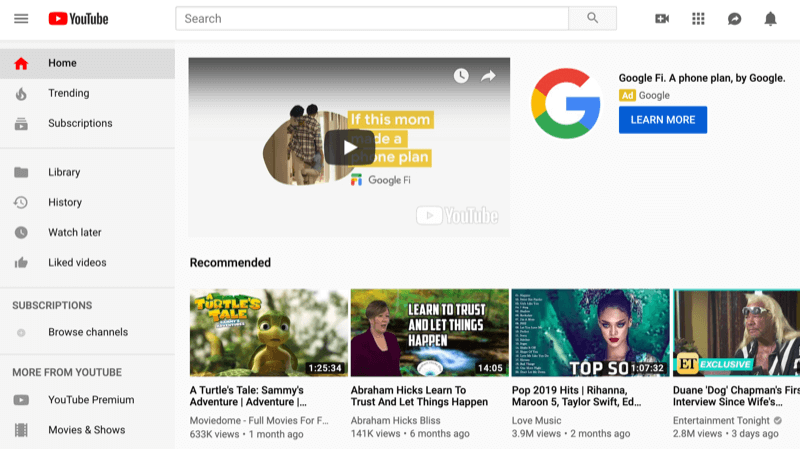Click the Google Fi label in ad video
Viewport: 800px width, 449px height.
tap(381, 180)
